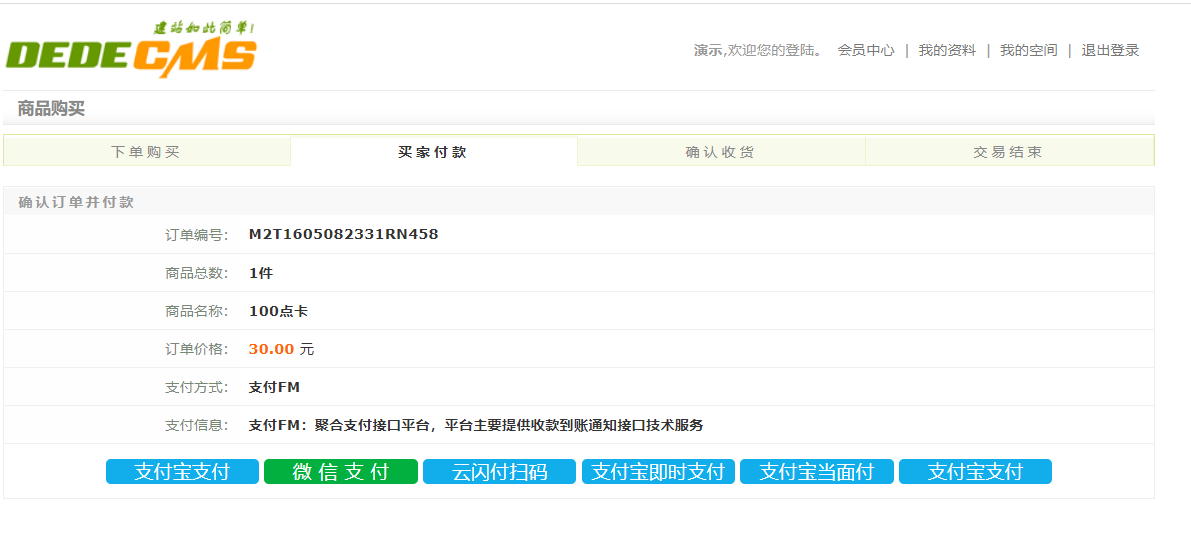The height and width of the screenshot is (536, 1191).
Task: Go to 我的资料 page
Action: [x=947, y=50]
